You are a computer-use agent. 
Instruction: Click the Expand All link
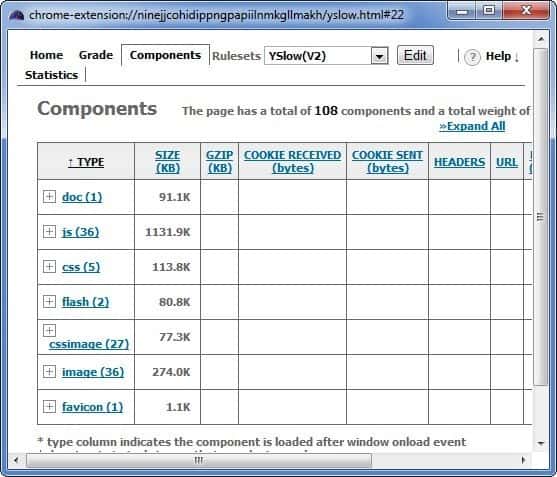pyautogui.click(x=472, y=126)
